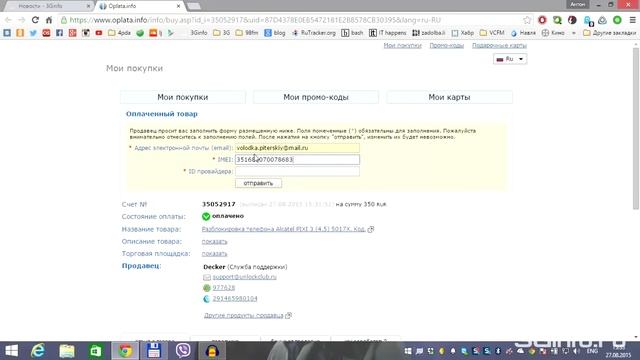Open the Alcatel PIXI 3 unlock product link
The image size is (640, 360).
coord(283,229)
